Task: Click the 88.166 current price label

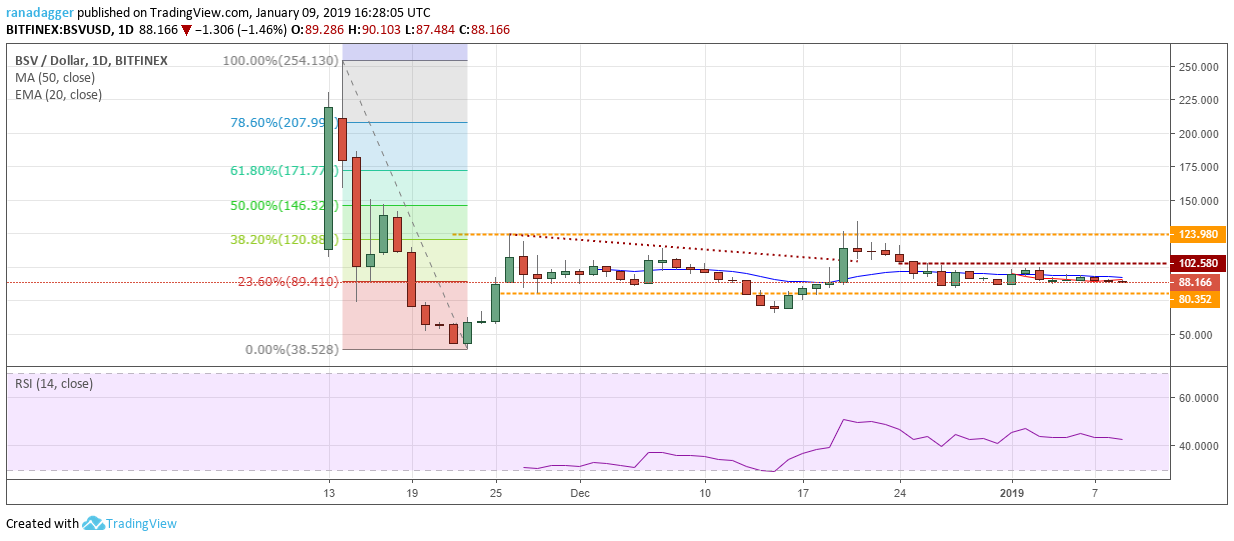Action: click(1195, 283)
